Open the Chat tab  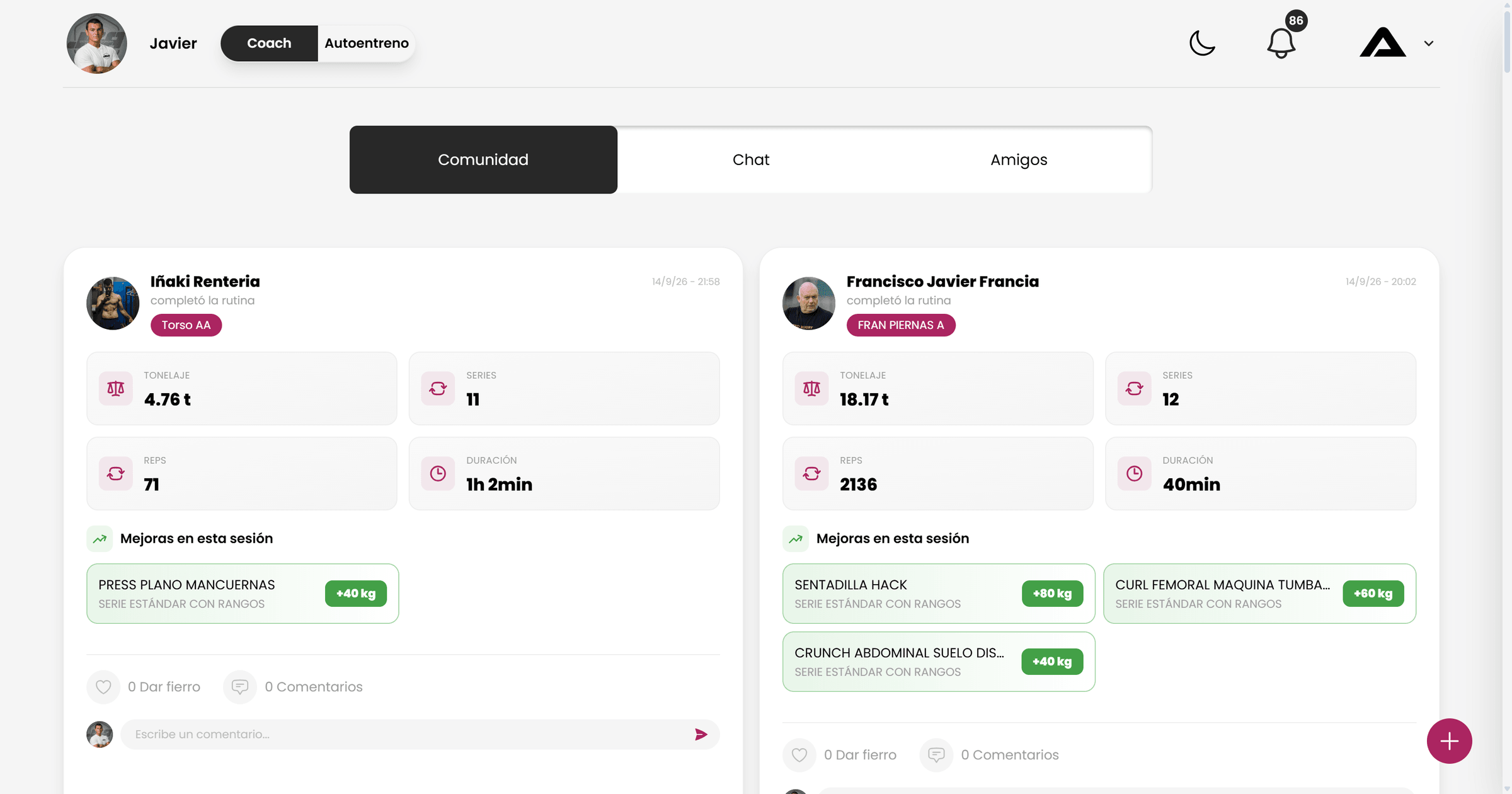point(751,160)
